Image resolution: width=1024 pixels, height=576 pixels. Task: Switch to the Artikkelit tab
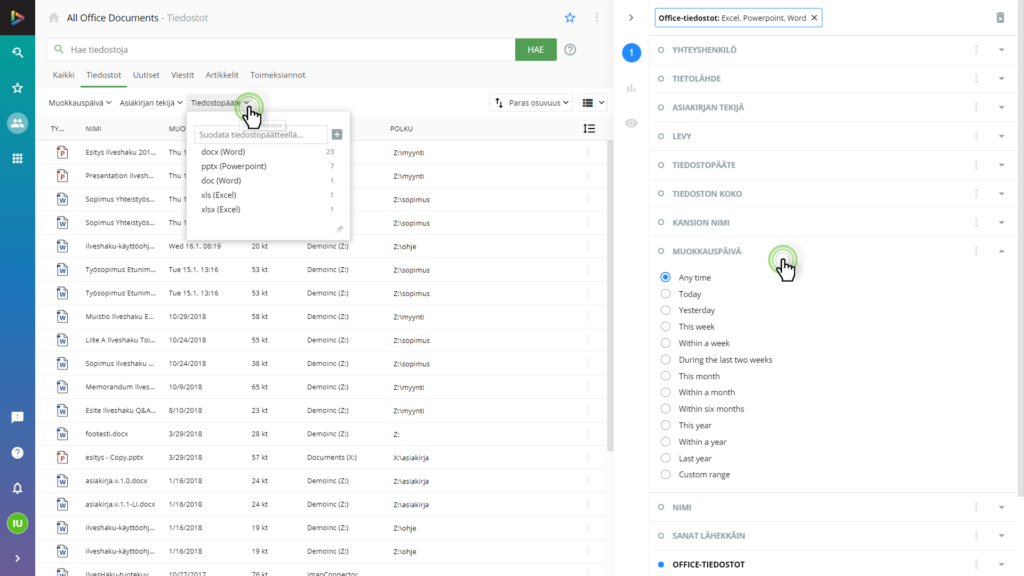[x=222, y=75]
